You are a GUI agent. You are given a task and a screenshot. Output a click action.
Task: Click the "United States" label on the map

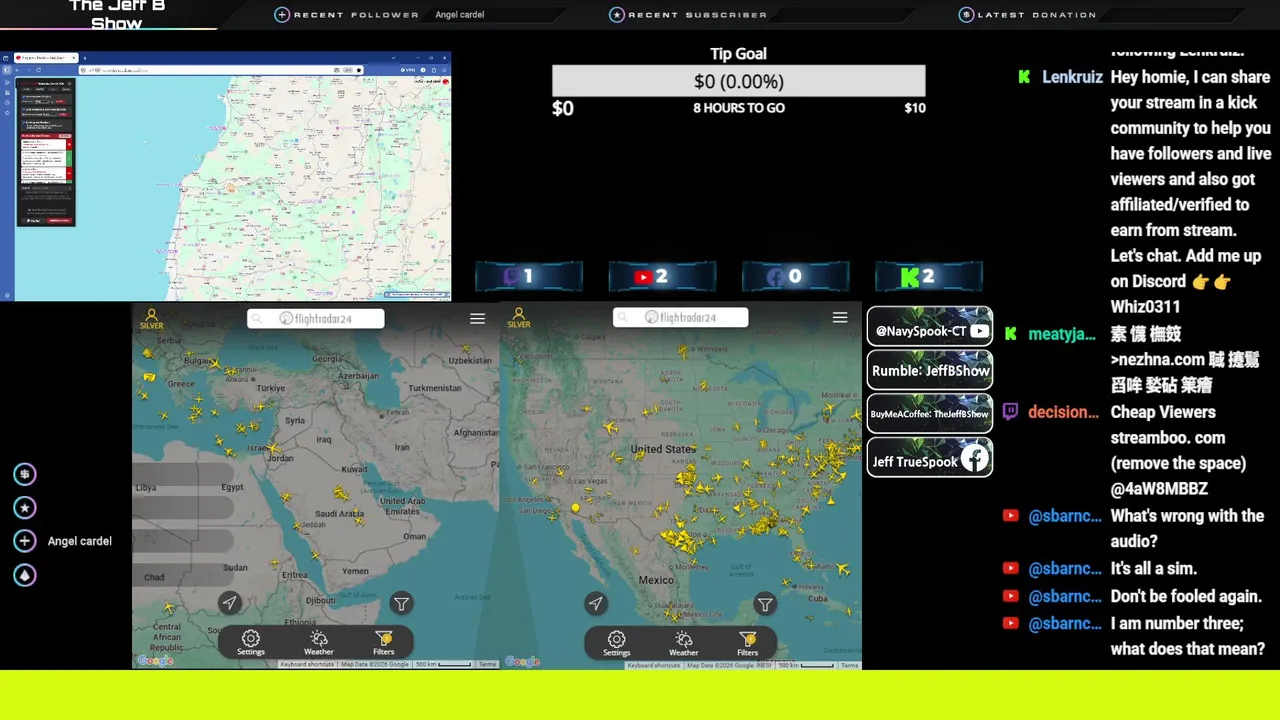[x=663, y=449]
